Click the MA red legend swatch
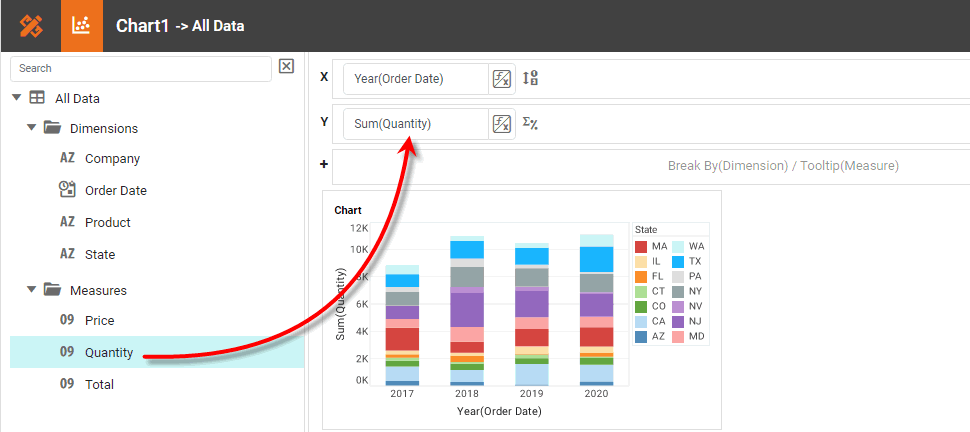 641,246
